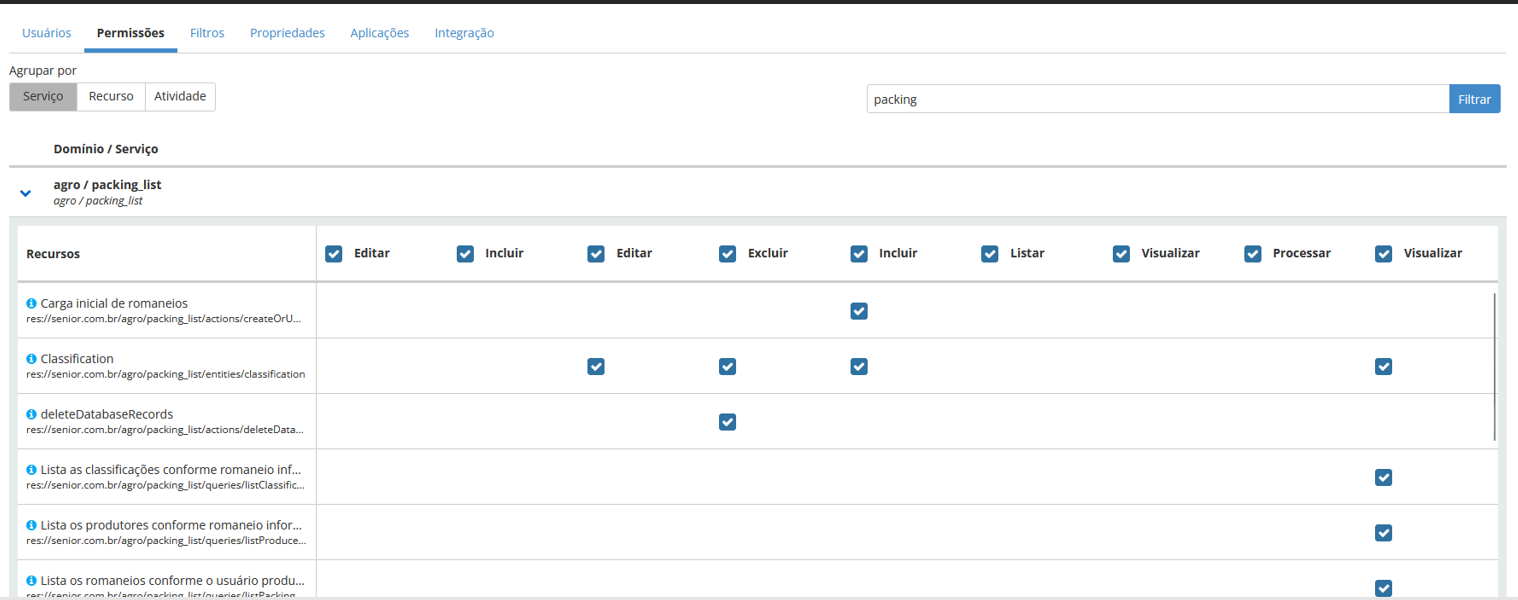This screenshot has width=1518, height=600.
Task: Focus the search field containing 'packing'
Action: point(1157,99)
